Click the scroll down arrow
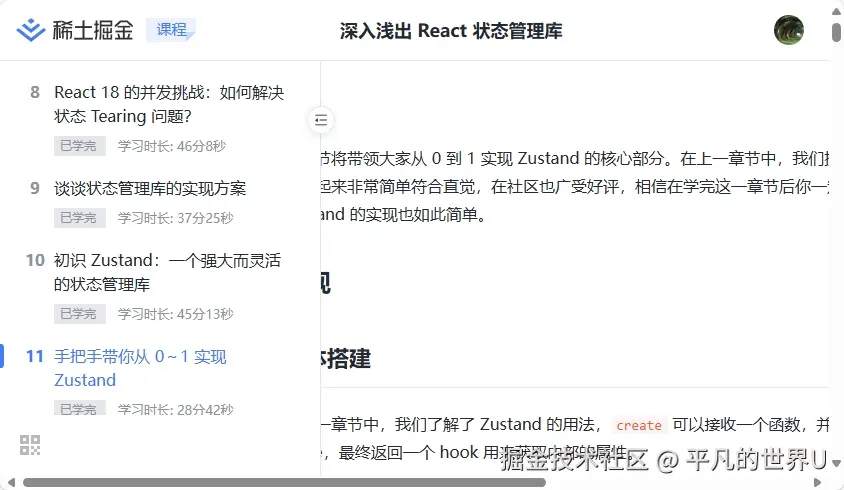Image resolution: width=844 pixels, height=490 pixels. [x=836, y=464]
